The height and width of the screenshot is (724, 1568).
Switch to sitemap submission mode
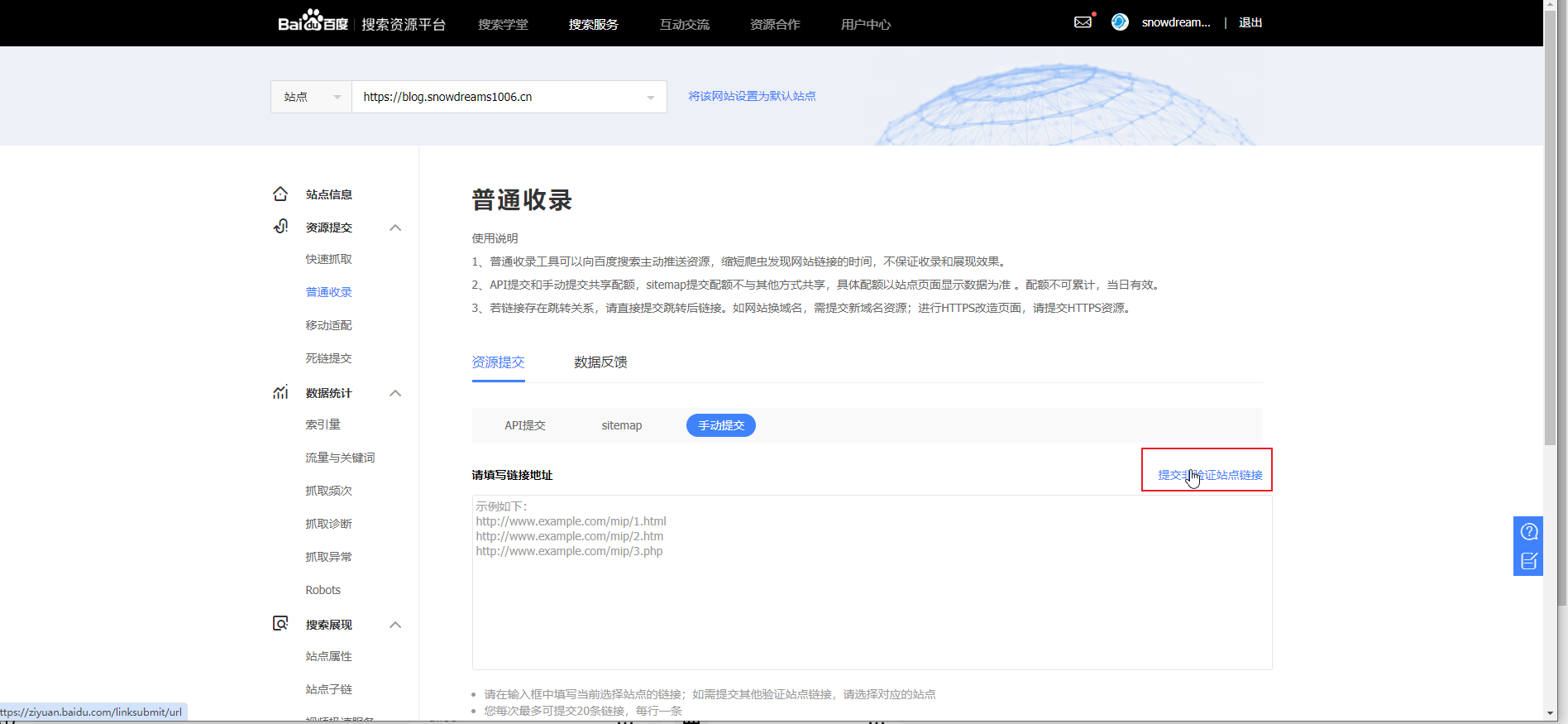(x=621, y=425)
